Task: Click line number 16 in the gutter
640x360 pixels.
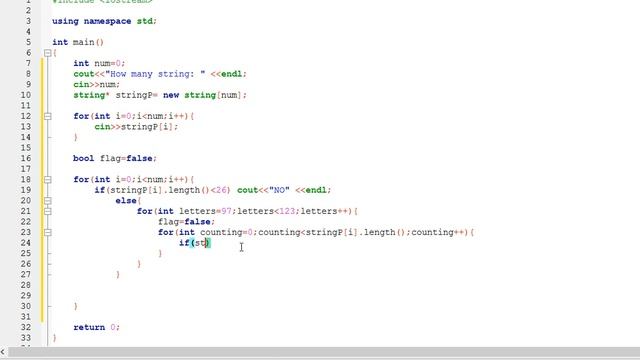Action: (x=25, y=158)
